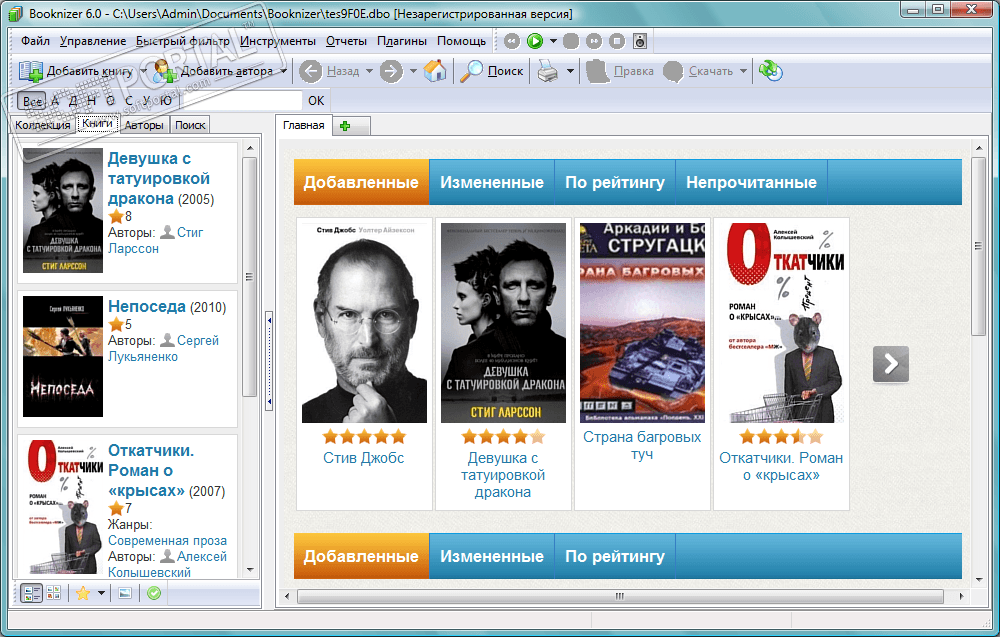Click the speaker volume icon in media bar

[640, 41]
